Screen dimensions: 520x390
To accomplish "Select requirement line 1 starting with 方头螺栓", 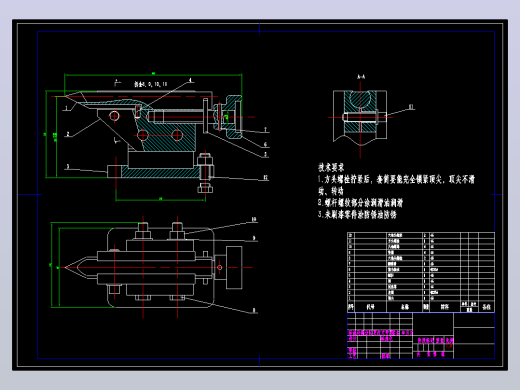I will [x=396, y=185].
